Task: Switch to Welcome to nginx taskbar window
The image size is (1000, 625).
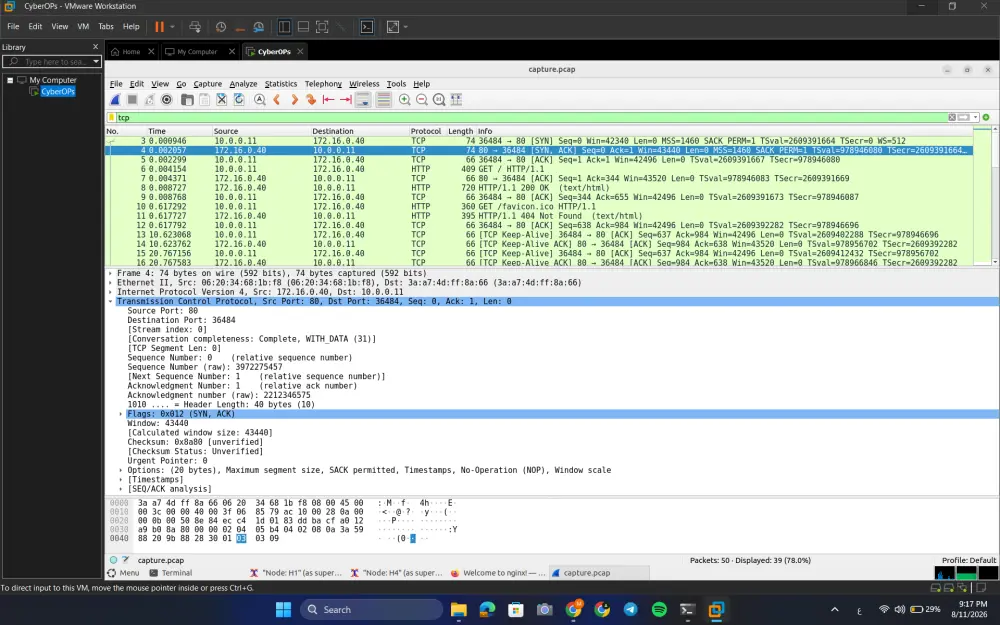Action: pyautogui.click(x=497, y=573)
